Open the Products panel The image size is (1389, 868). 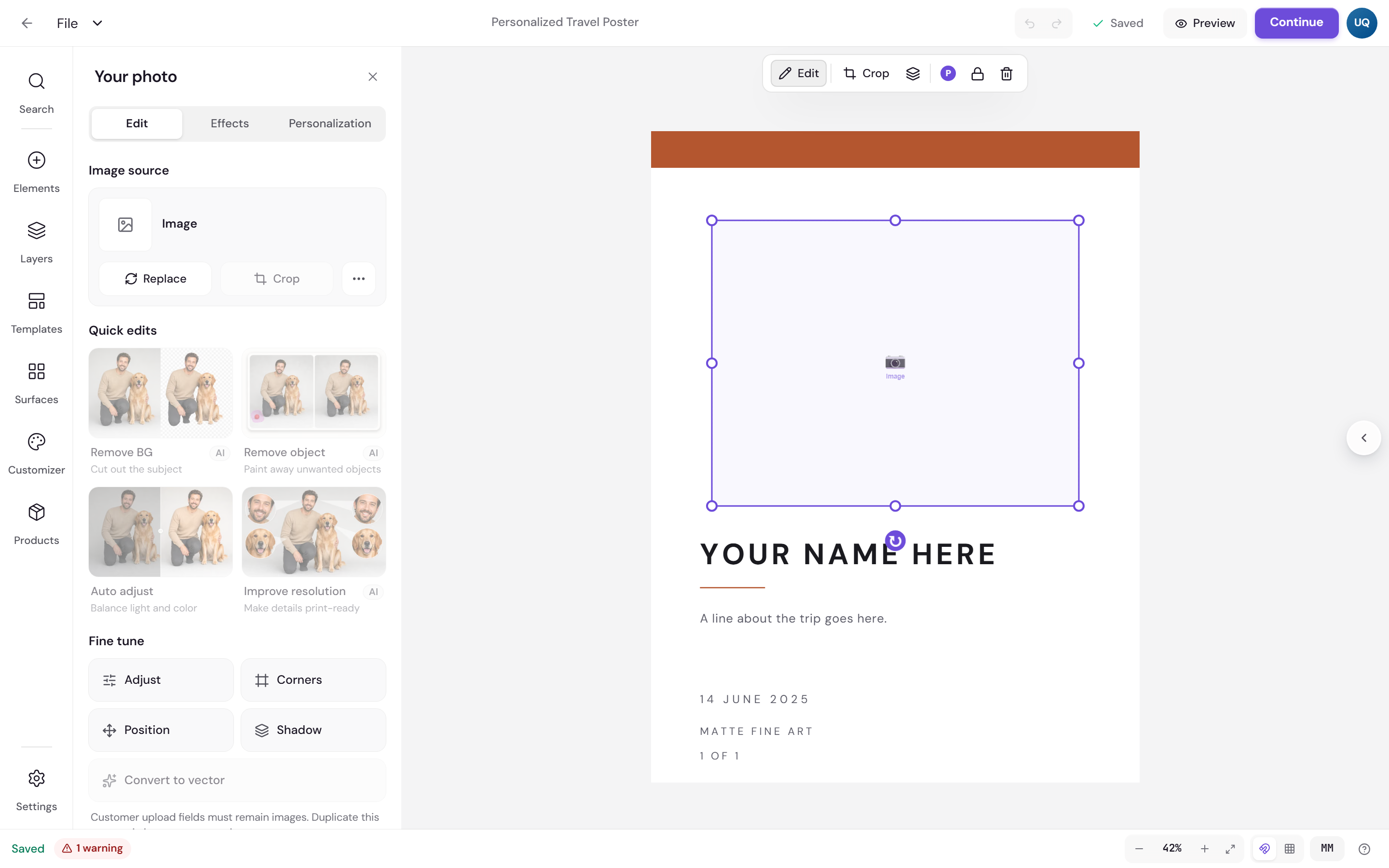pos(36,525)
